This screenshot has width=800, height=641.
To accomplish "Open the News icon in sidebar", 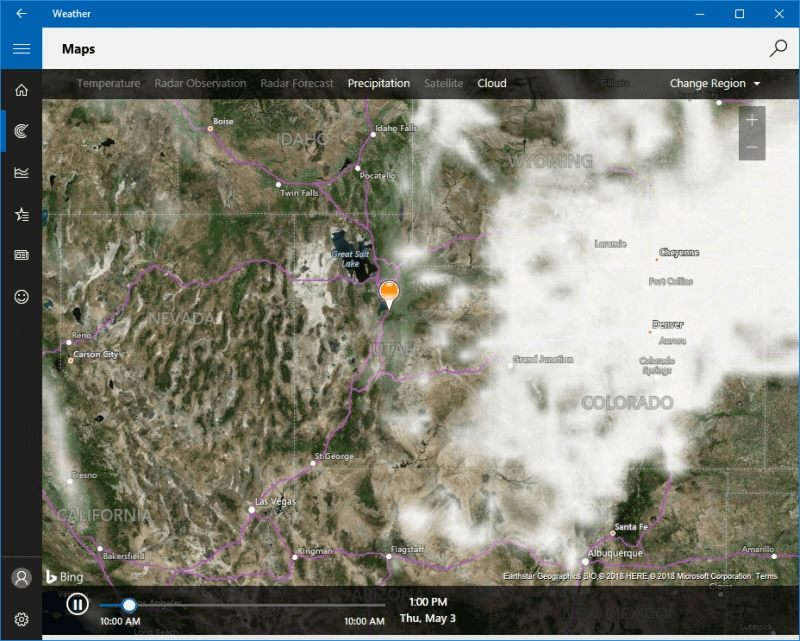I will pyautogui.click(x=21, y=255).
